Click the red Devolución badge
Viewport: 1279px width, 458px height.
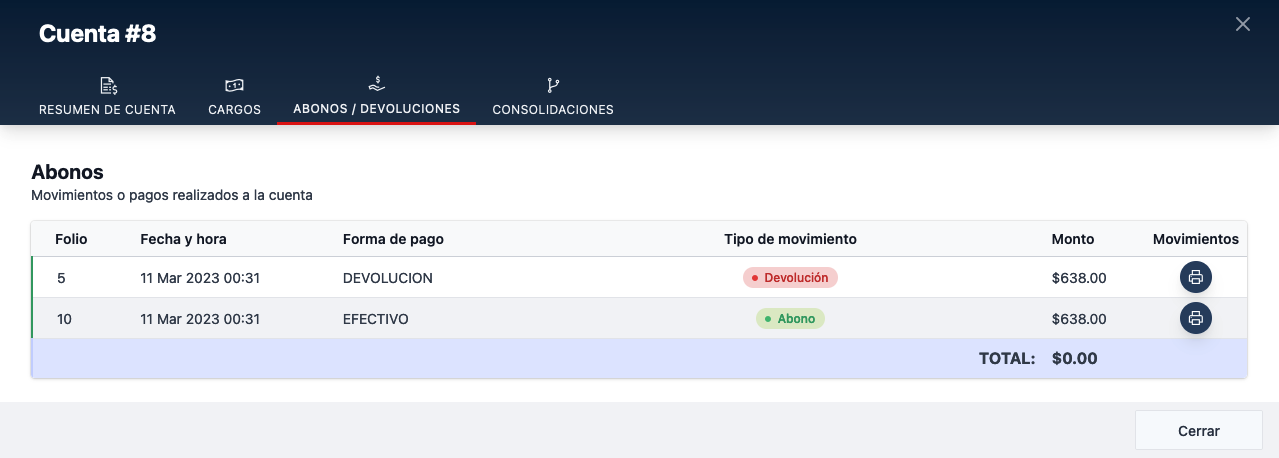(790, 278)
